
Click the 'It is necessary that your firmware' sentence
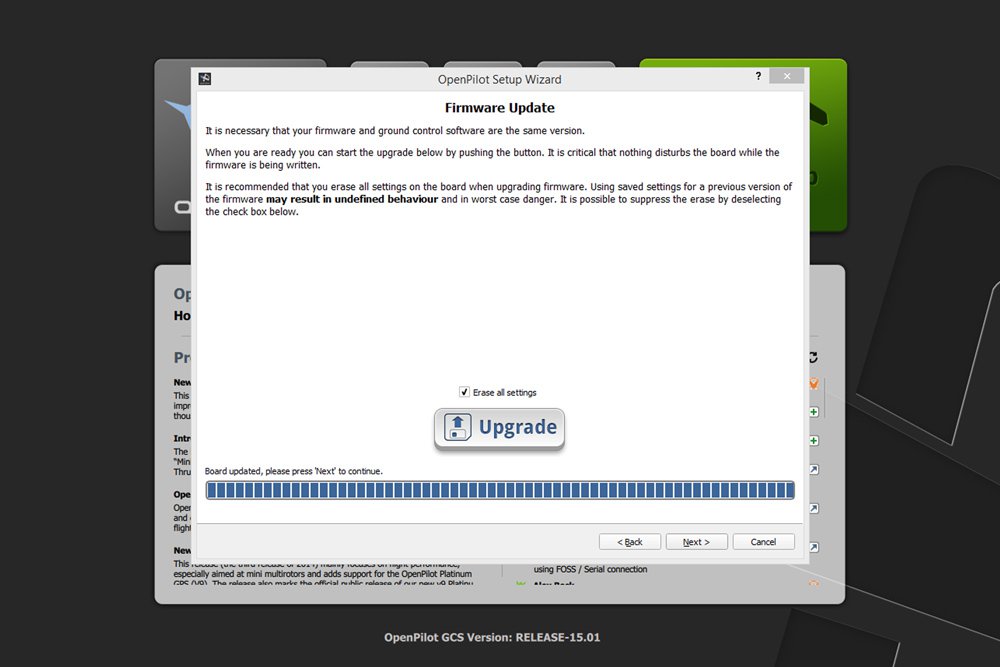click(x=395, y=131)
